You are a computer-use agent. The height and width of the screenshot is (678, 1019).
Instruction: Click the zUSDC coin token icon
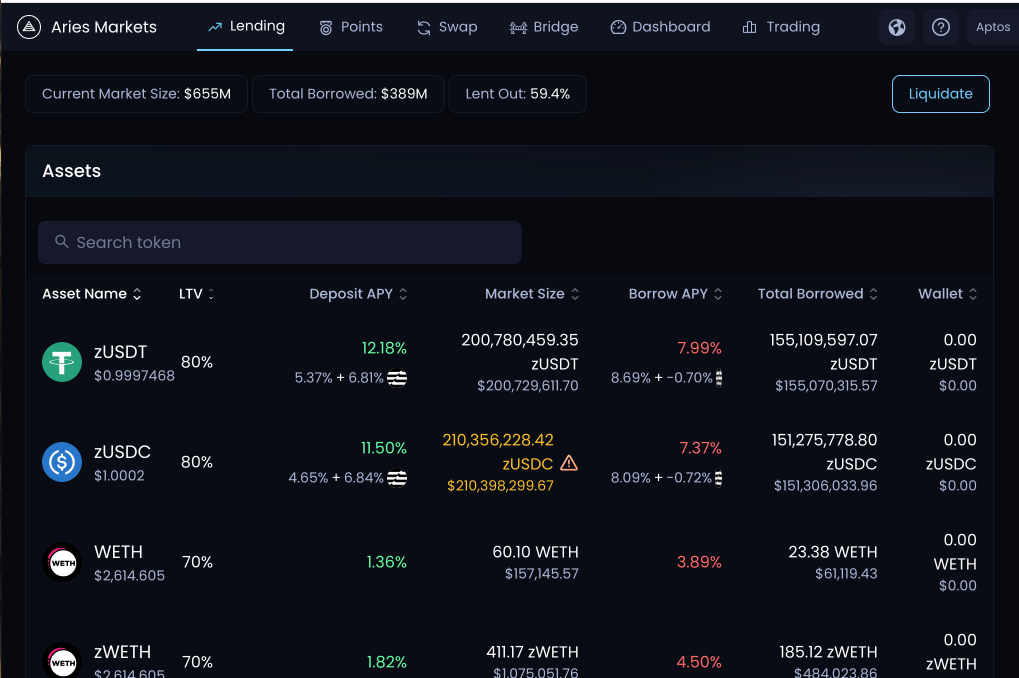(62, 462)
